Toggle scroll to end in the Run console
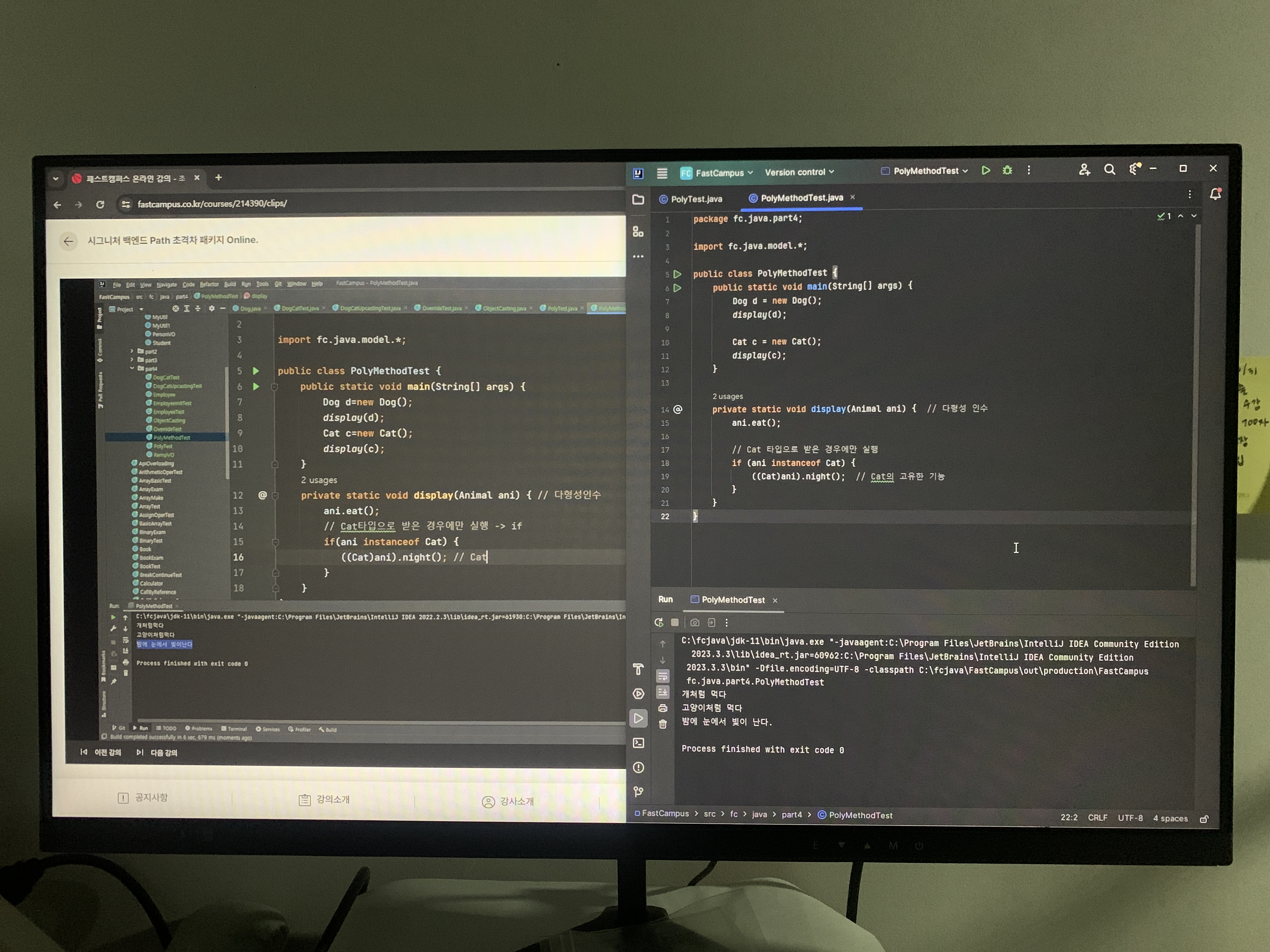This screenshot has height=952, width=1270. [662, 692]
